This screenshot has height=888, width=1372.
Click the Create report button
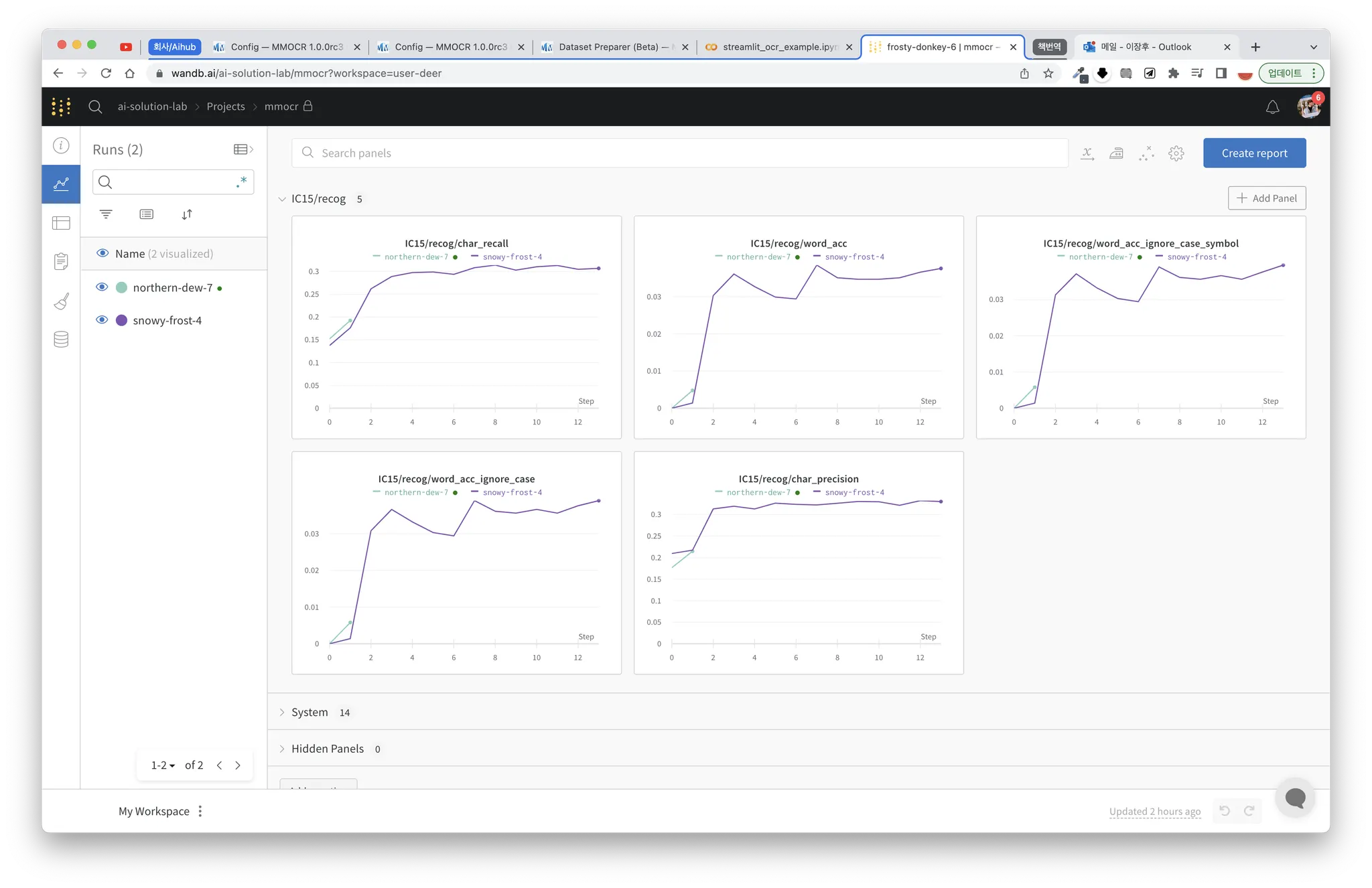click(1254, 153)
